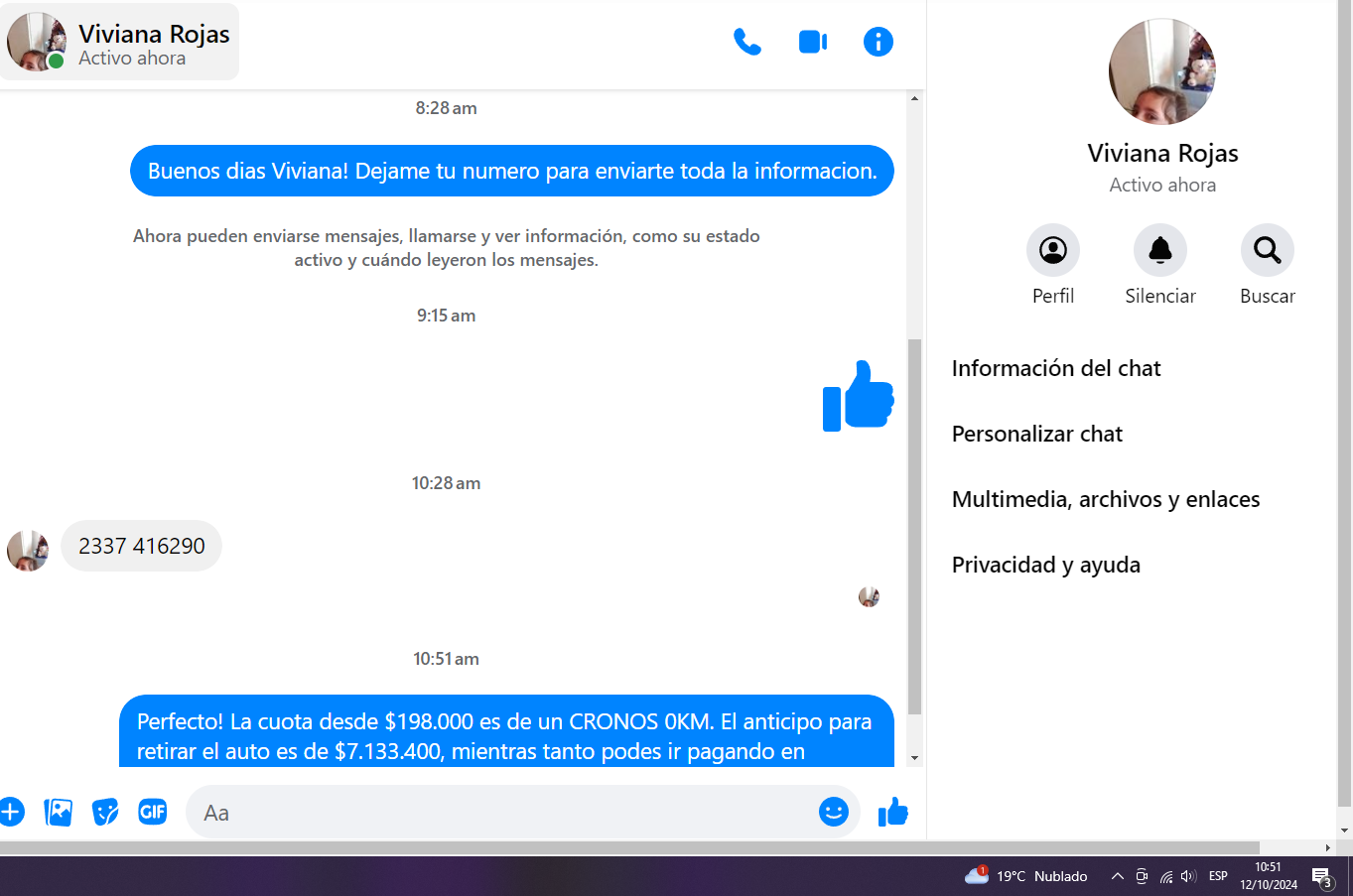
Task: Open Privacidad y ayuda section
Action: click(1045, 565)
